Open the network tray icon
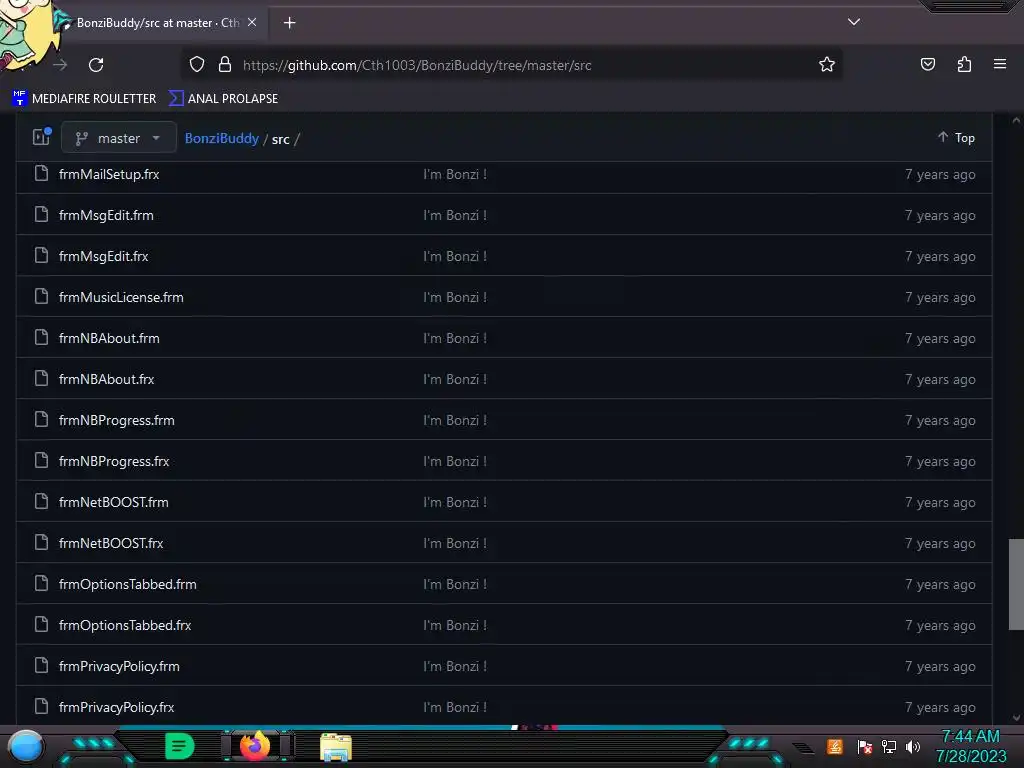The height and width of the screenshot is (768, 1024). [x=889, y=747]
